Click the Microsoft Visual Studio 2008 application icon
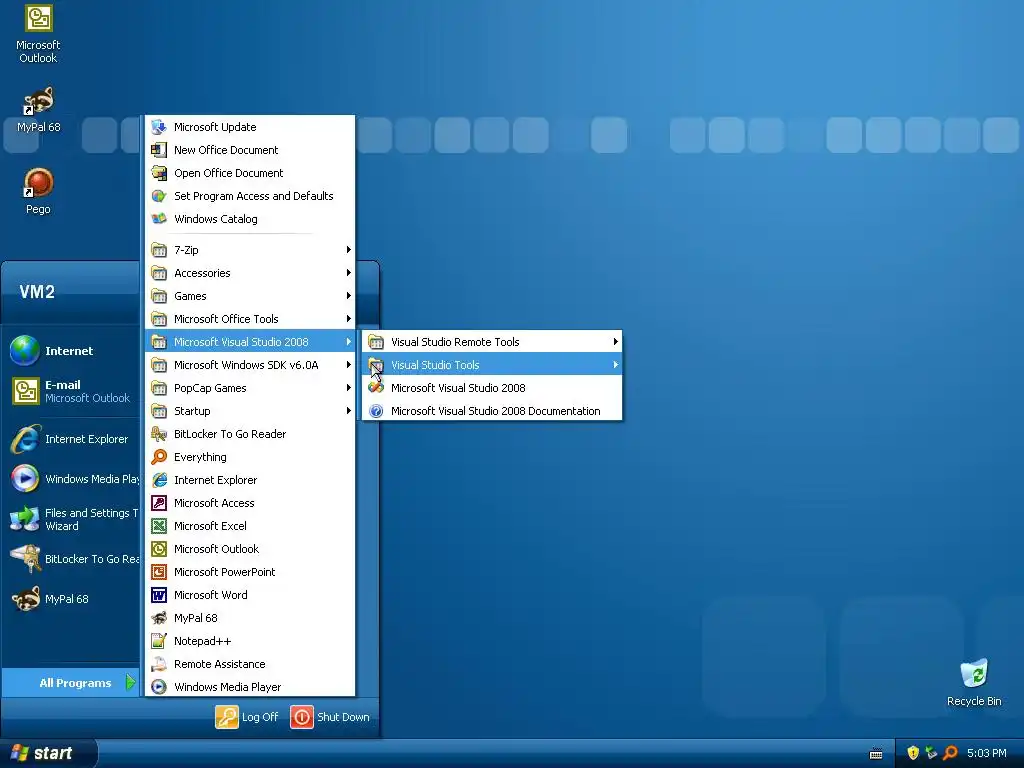 (376, 387)
